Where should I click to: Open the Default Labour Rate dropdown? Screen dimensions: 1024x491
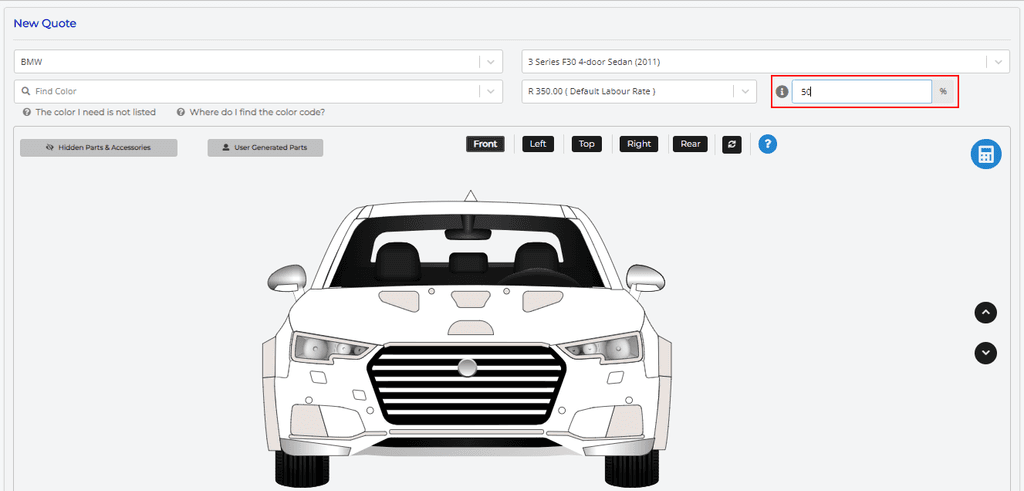[x=746, y=91]
